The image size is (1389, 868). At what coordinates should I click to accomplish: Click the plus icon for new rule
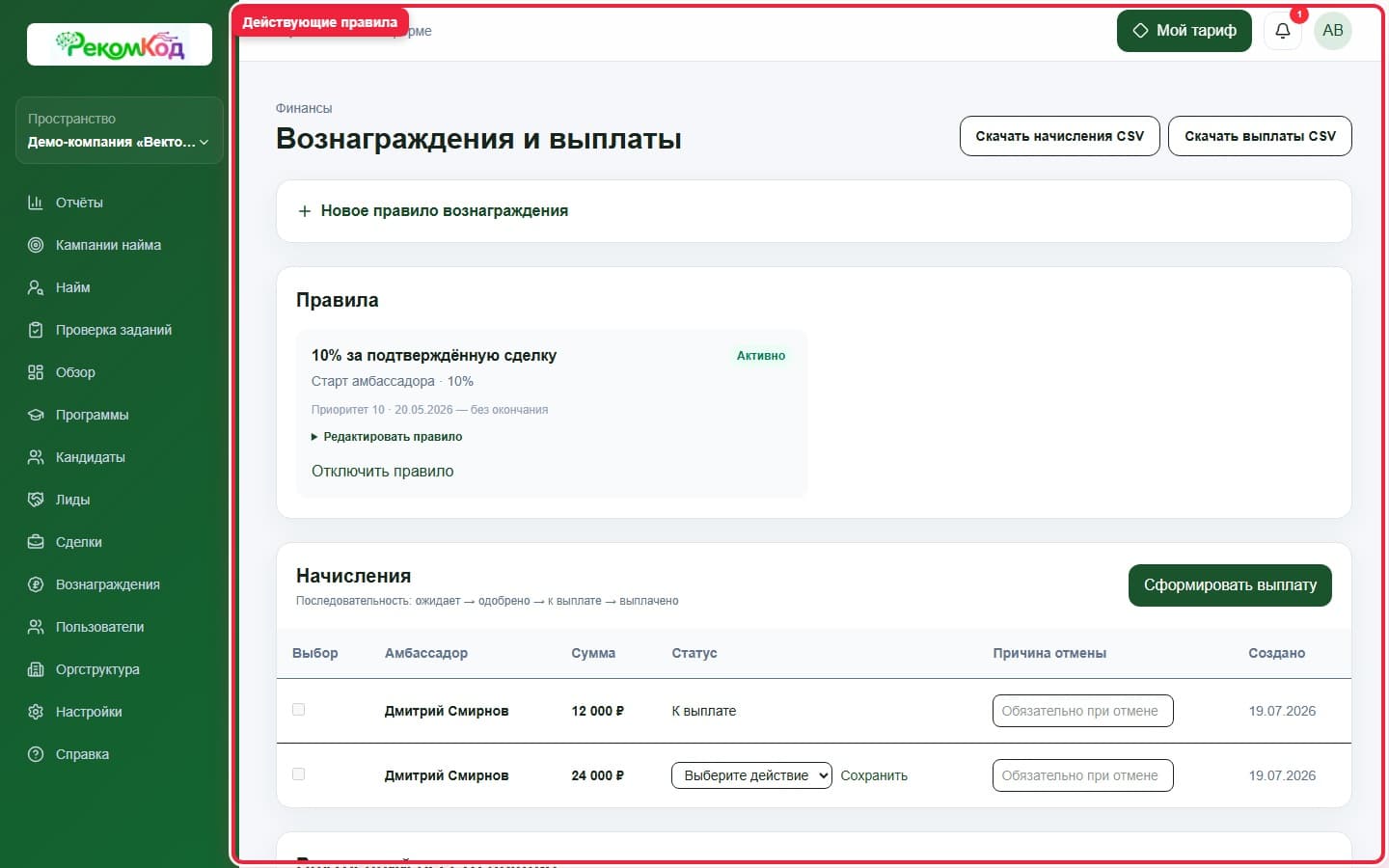coord(305,211)
